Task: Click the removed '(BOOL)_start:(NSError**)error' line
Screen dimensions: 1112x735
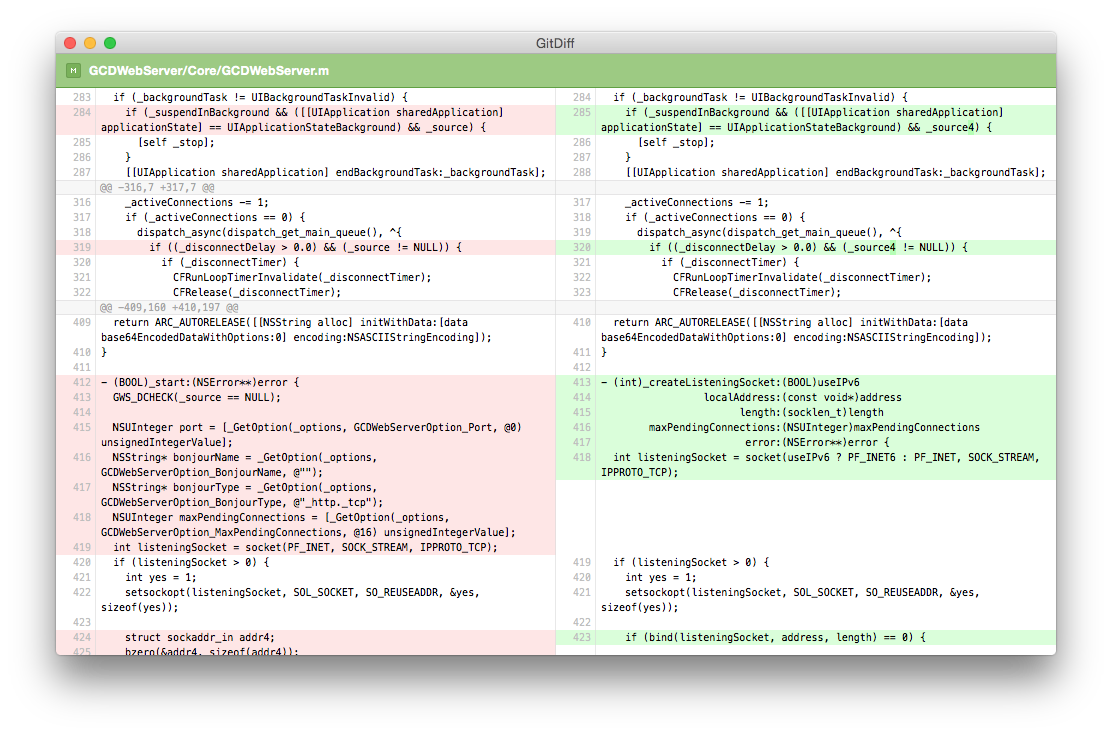Action: 200,382
